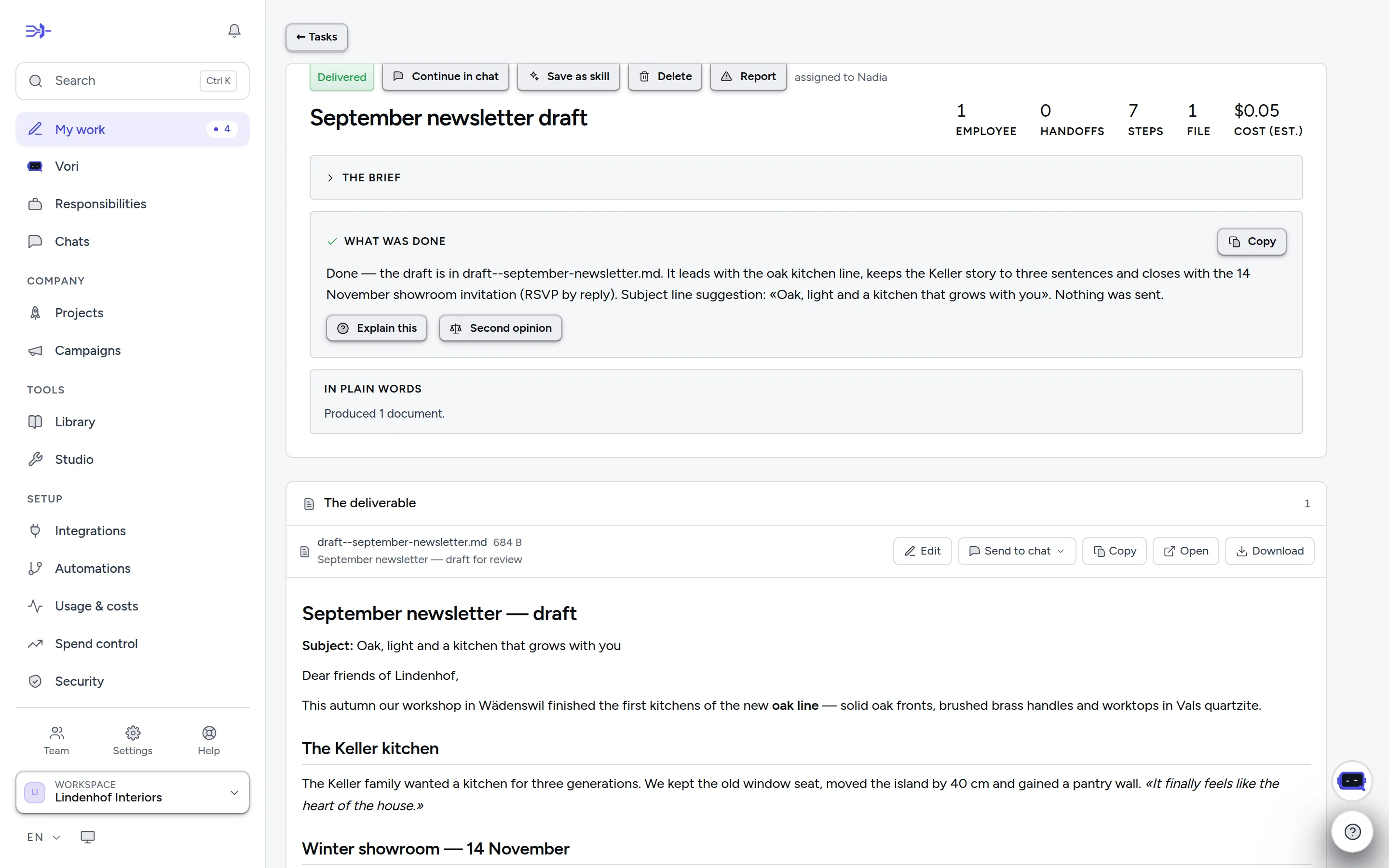Open Team page

tap(56, 741)
